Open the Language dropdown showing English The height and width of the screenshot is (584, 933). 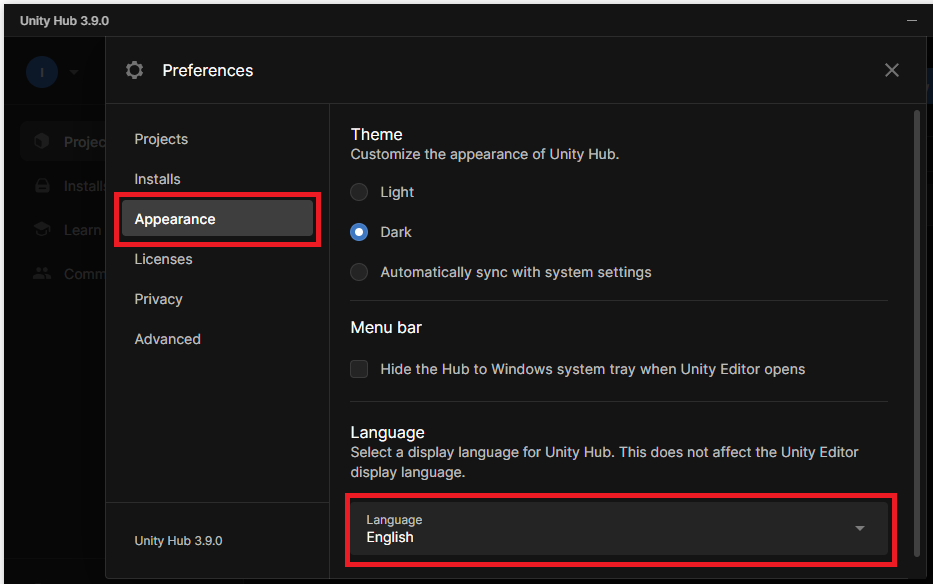pyautogui.click(x=619, y=529)
